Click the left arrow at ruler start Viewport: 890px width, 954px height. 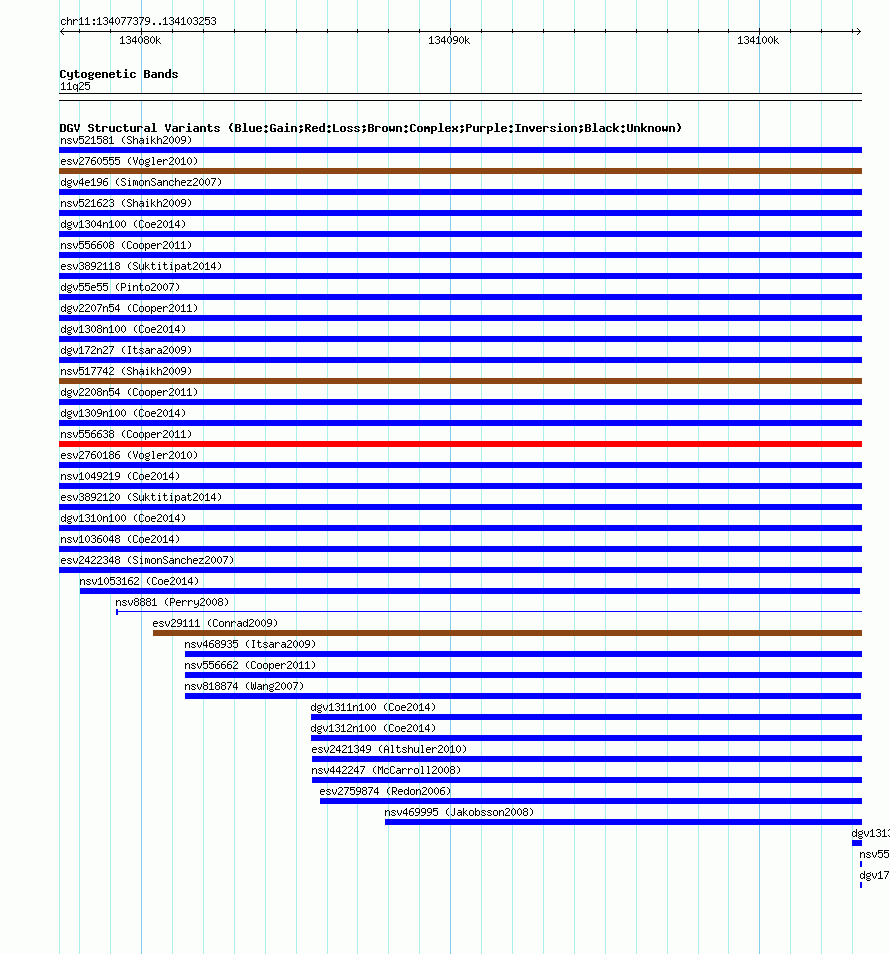pos(63,31)
